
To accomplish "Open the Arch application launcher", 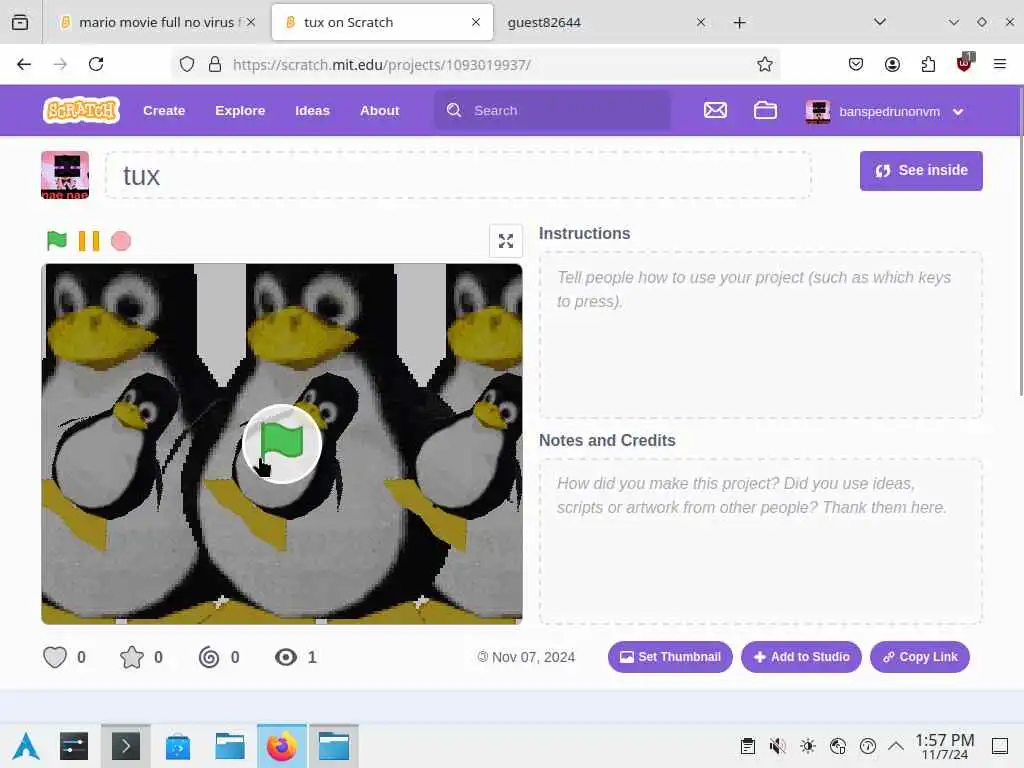I will tap(25, 746).
